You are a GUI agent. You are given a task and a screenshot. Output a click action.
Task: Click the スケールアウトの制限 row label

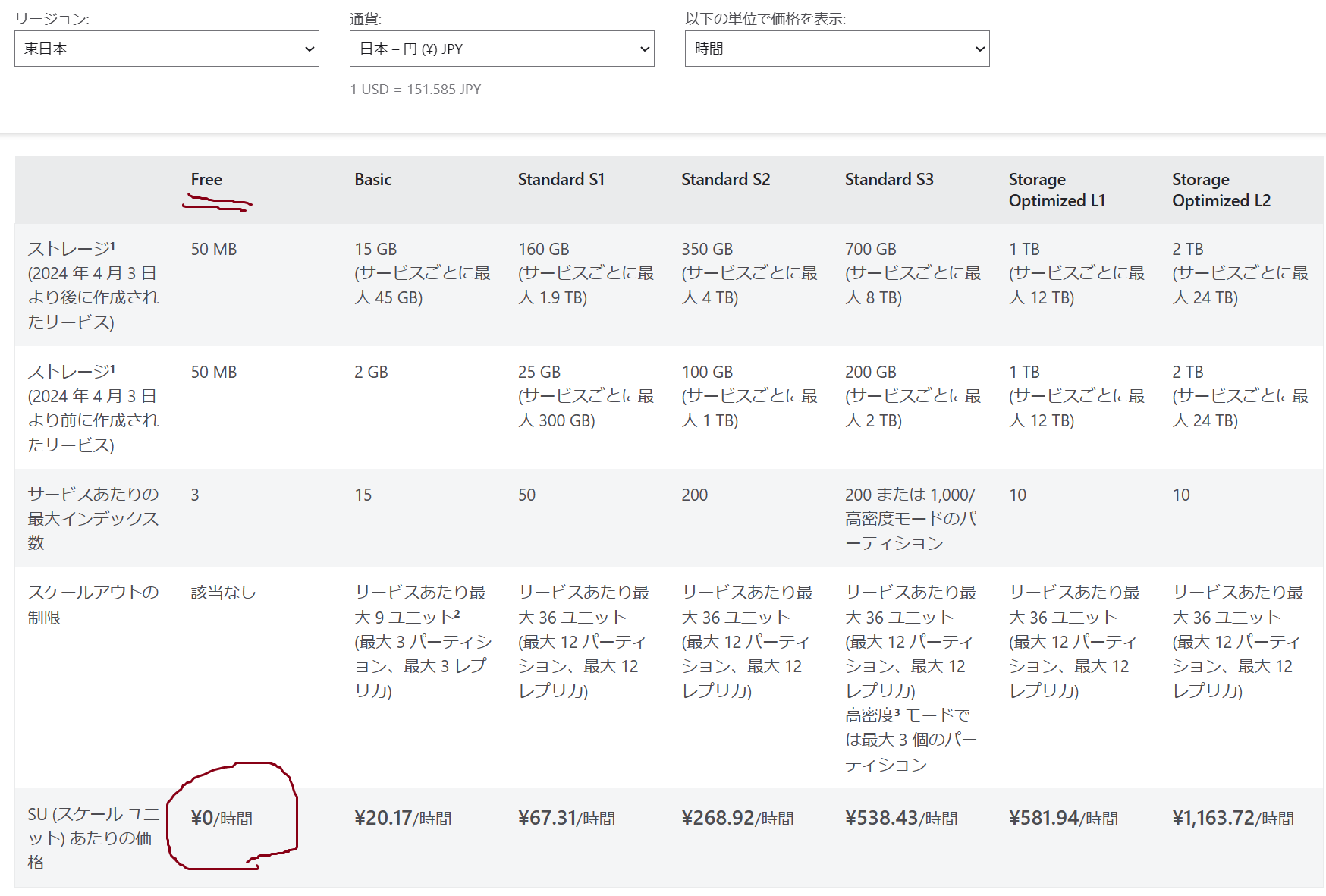pyautogui.click(x=93, y=605)
